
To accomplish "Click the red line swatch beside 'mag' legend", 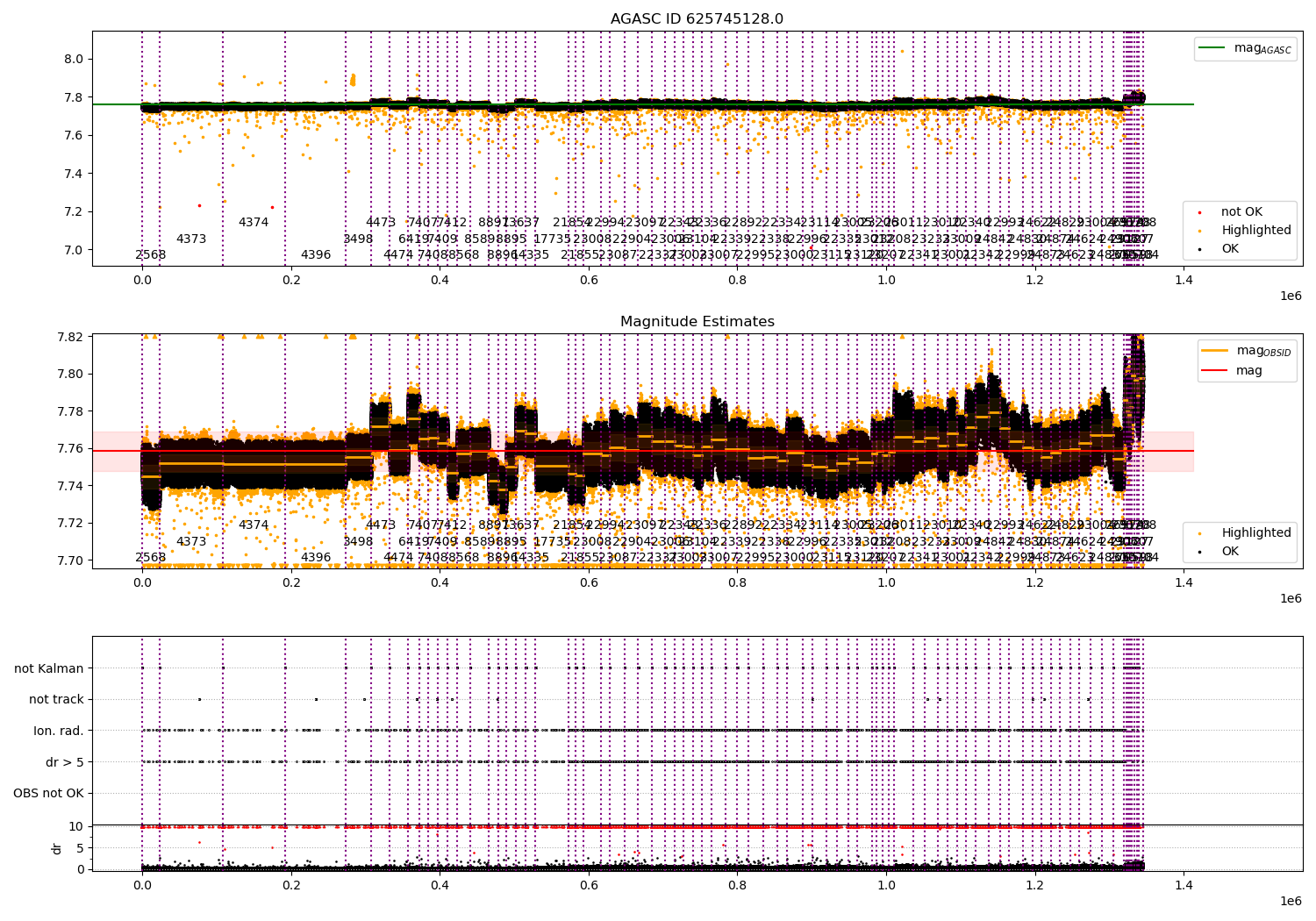I will tap(1214, 371).
